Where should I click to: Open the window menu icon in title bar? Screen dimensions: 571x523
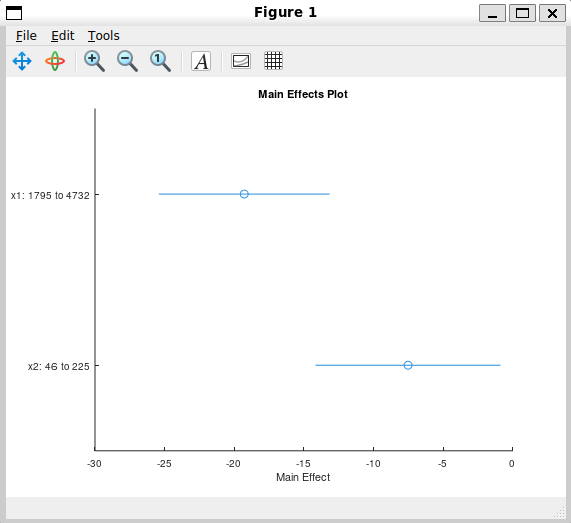(14, 13)
